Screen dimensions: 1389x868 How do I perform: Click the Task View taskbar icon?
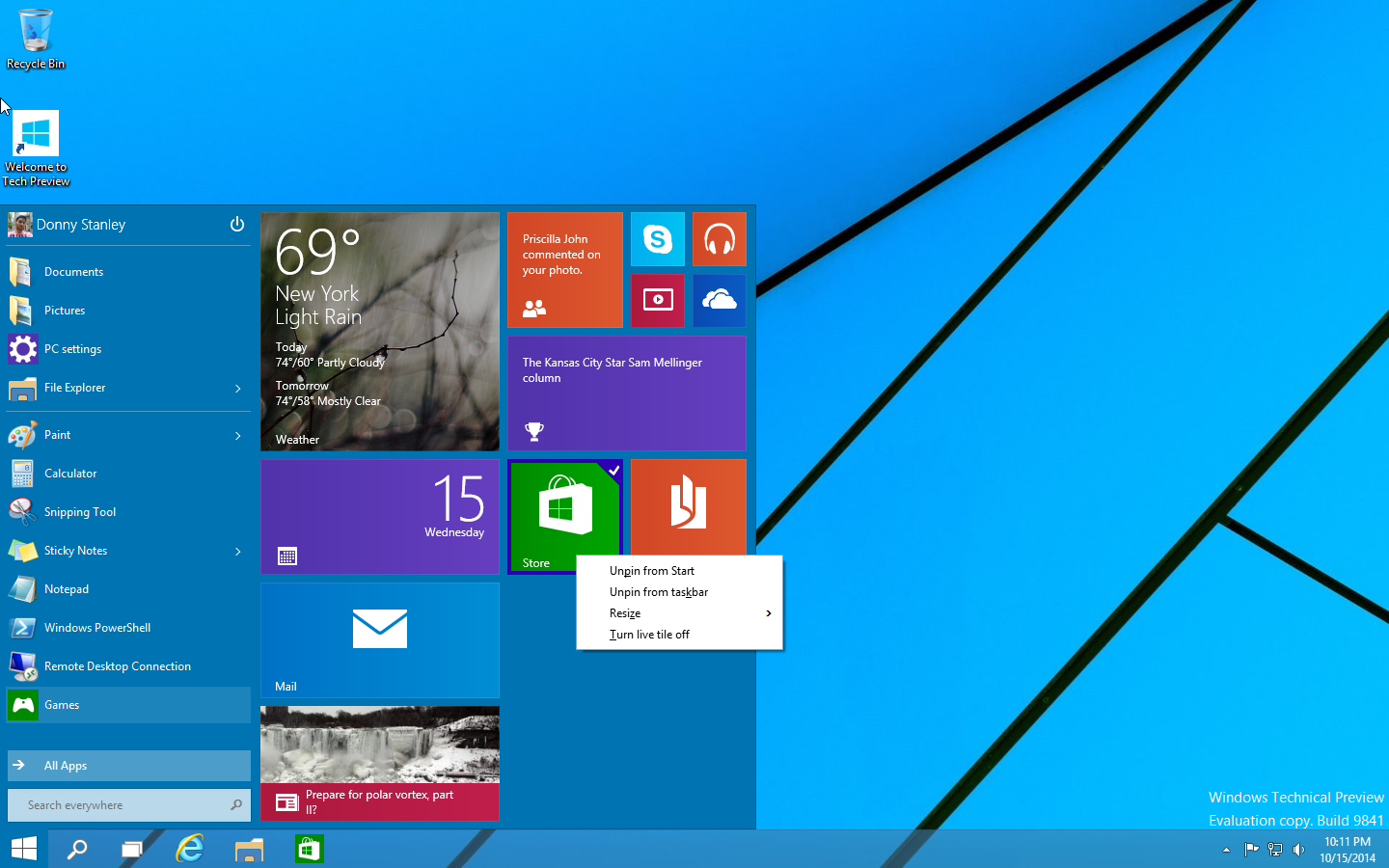131,849
